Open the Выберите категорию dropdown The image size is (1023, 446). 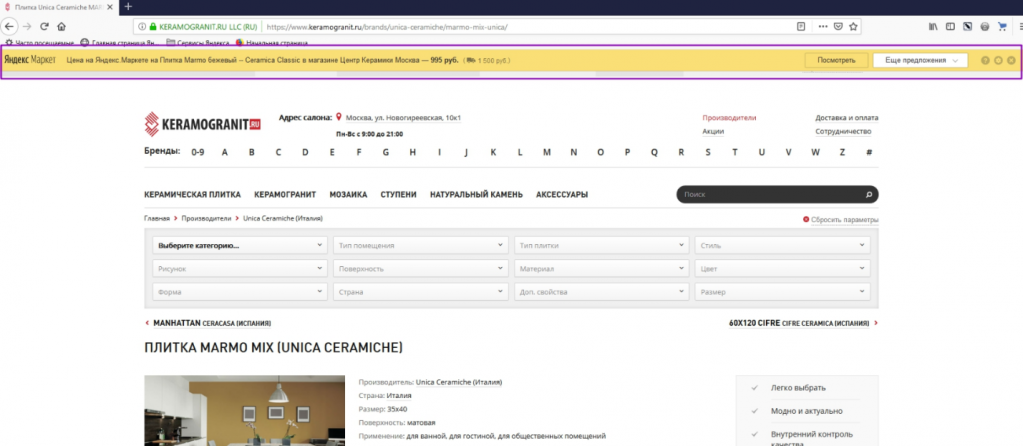tap(239, 245)
